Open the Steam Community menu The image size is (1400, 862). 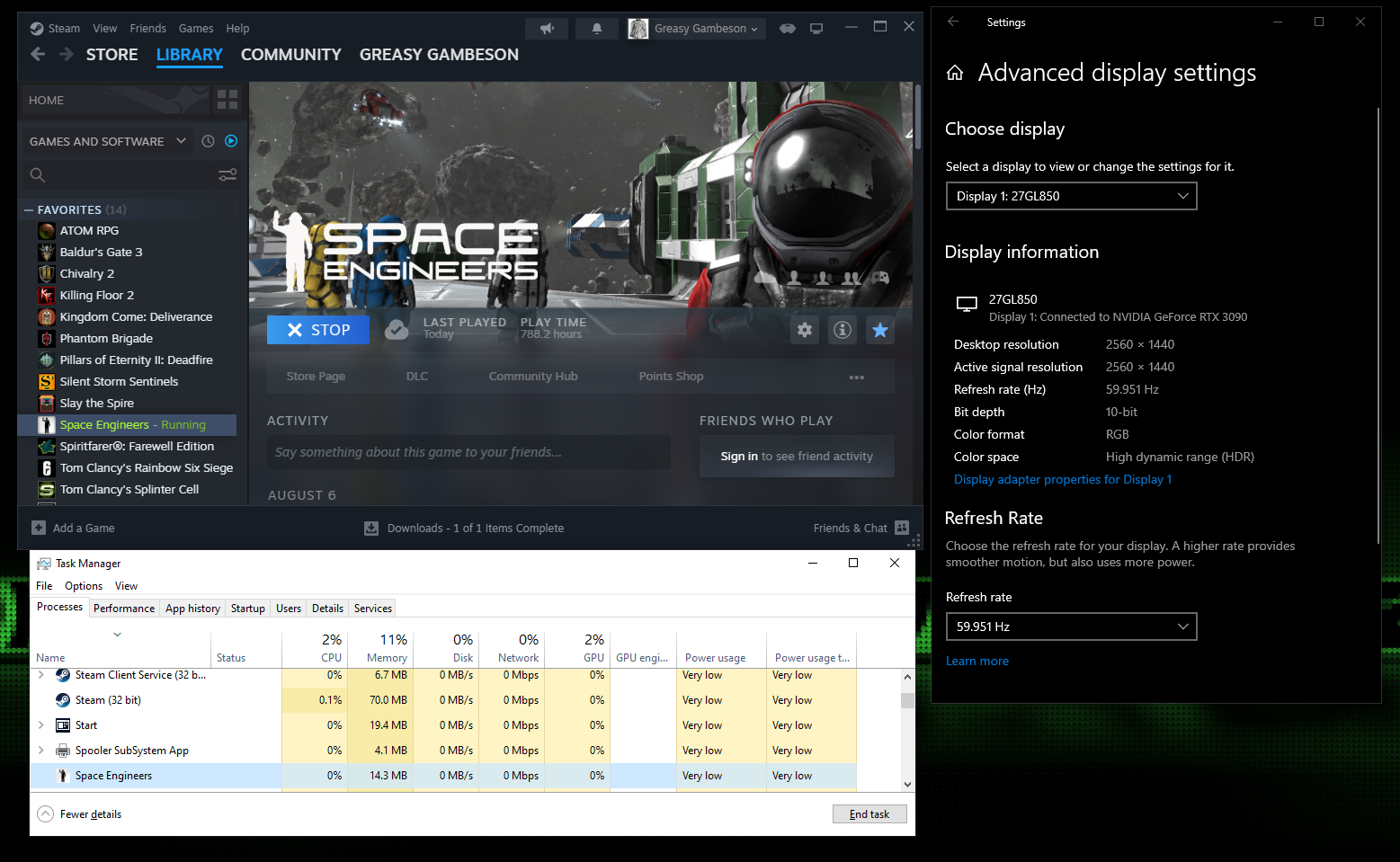(x=290, y=55)
